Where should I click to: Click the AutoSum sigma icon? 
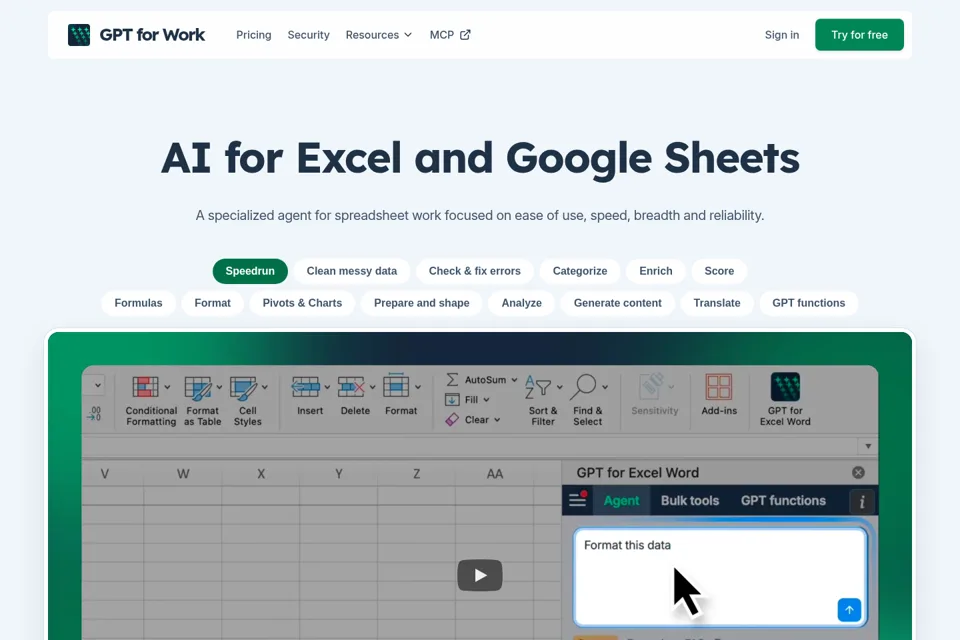coord(452,380)
